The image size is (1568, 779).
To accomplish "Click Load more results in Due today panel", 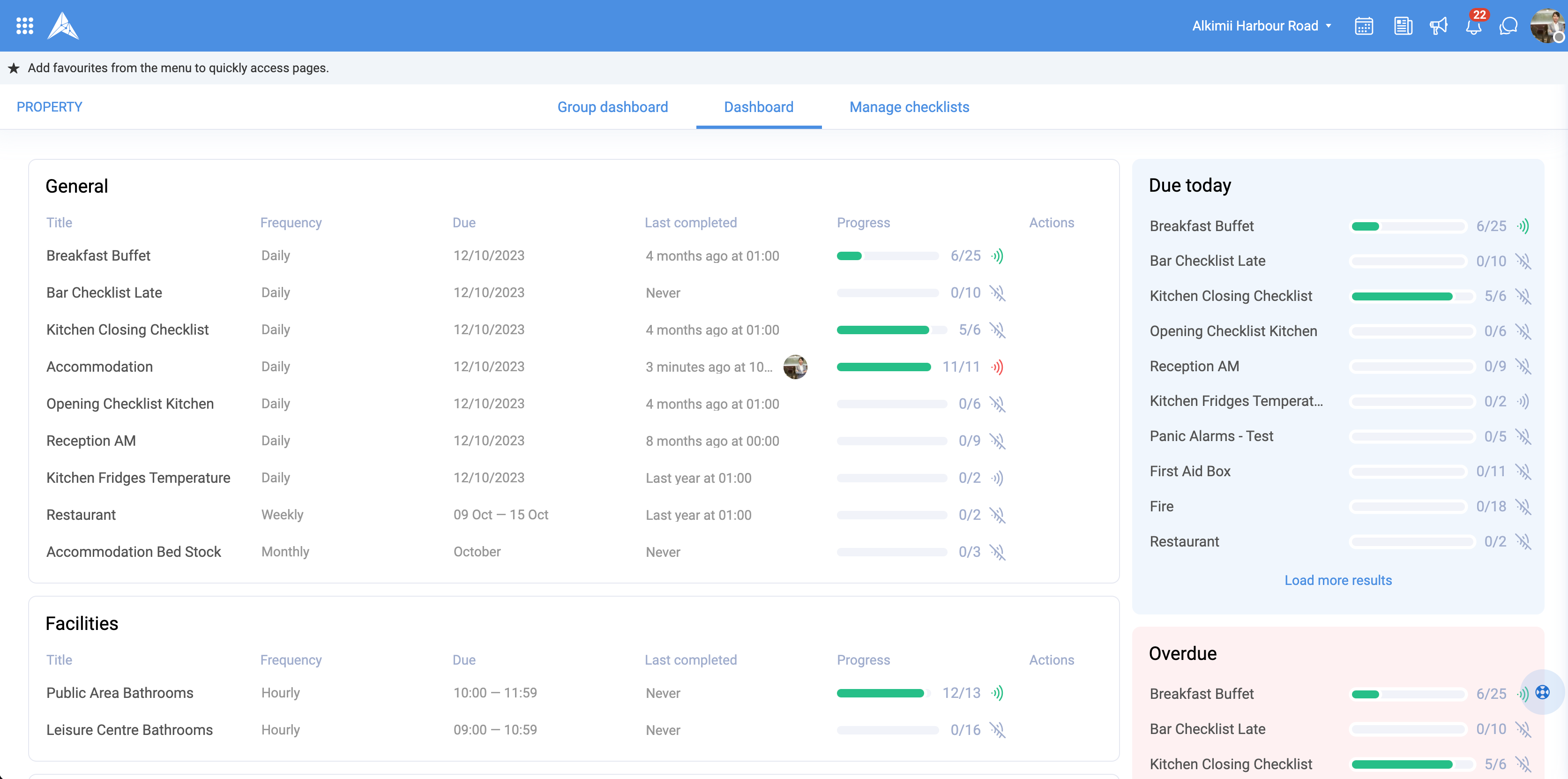I will 1338,580.
